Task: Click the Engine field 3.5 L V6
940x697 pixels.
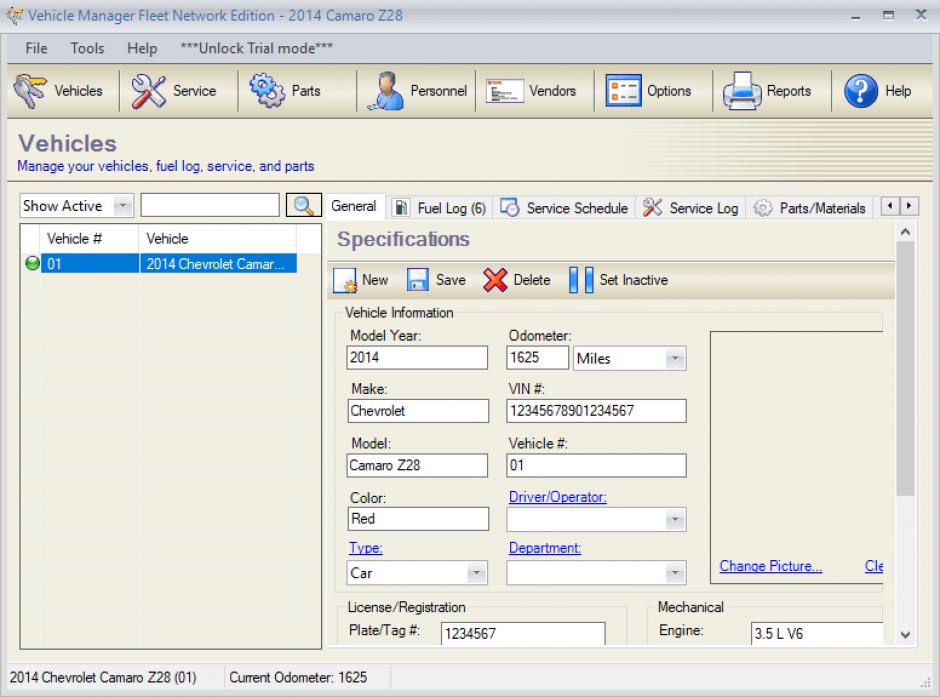Action: pos(817,633)
